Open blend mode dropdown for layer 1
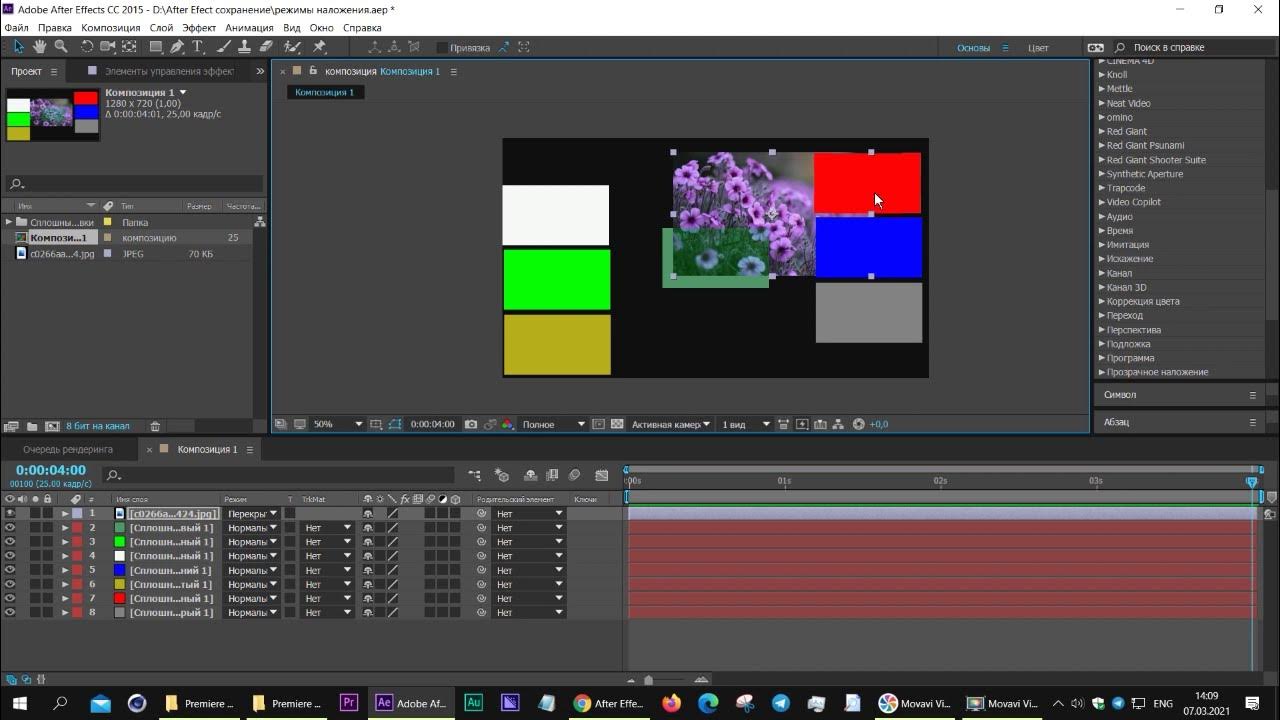This screenshot has height=720, width=1280. click(x=252, y=513)
